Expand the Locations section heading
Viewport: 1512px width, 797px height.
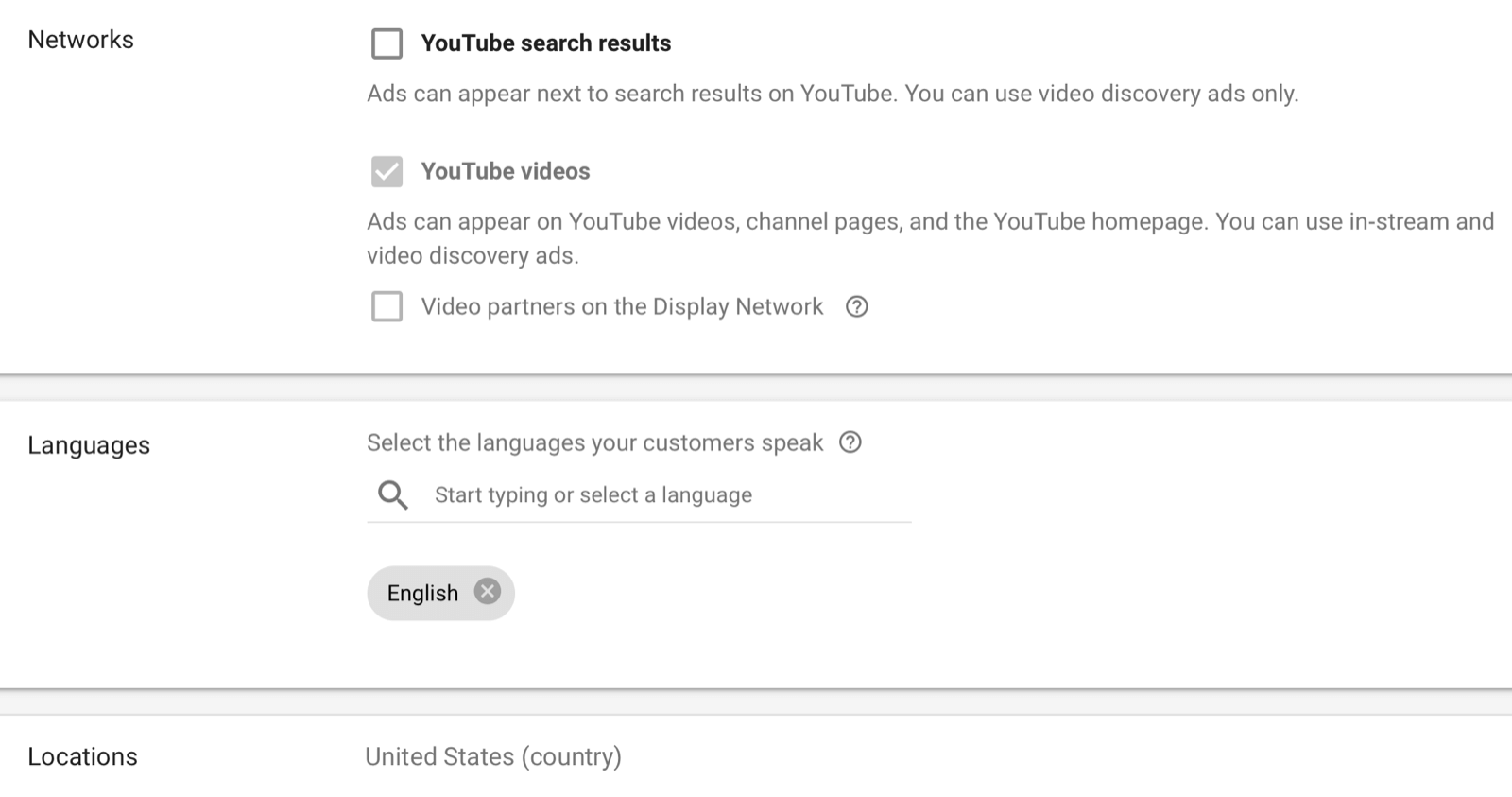tap(82, 756)
